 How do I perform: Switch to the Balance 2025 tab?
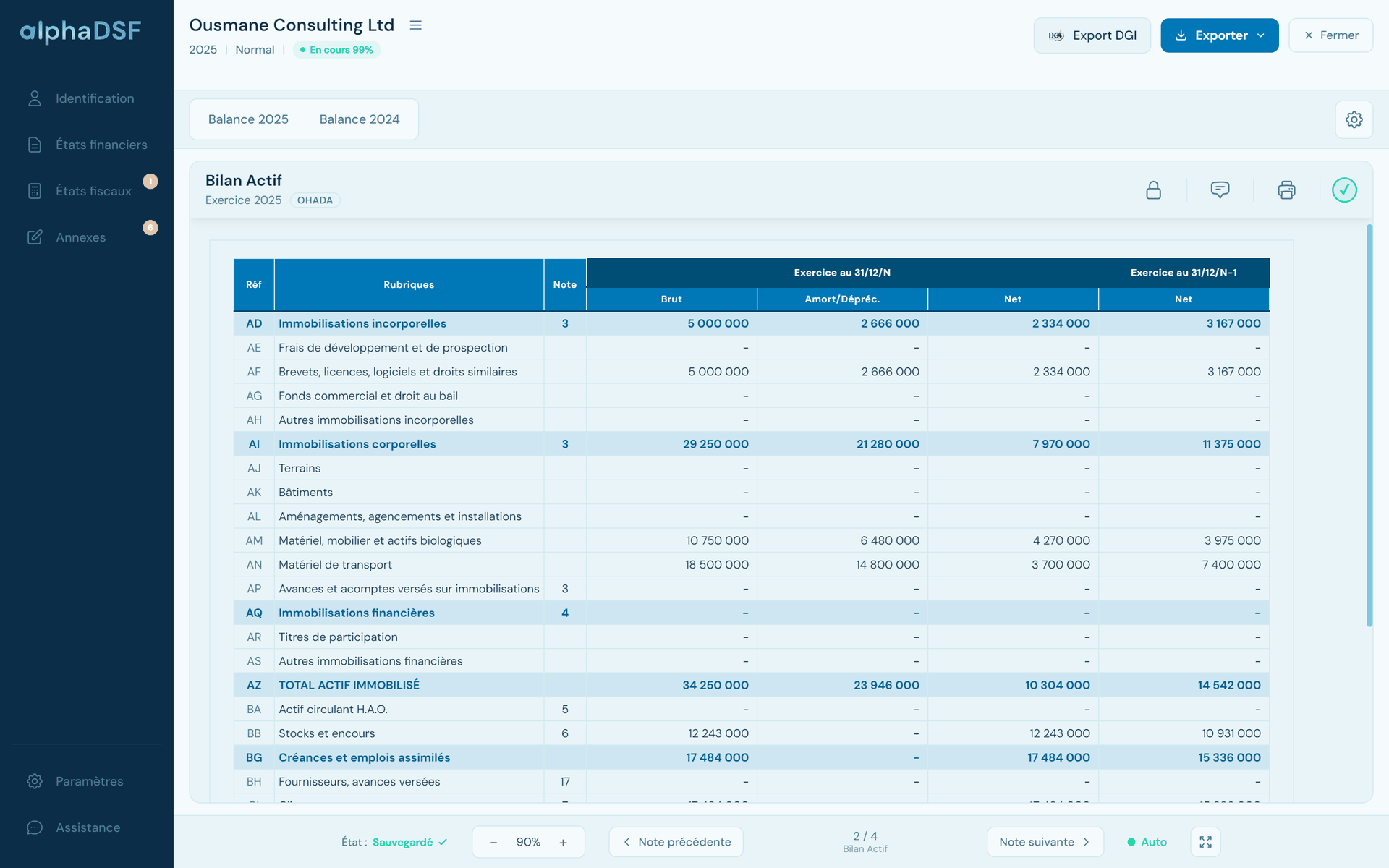tap(248, 119)
